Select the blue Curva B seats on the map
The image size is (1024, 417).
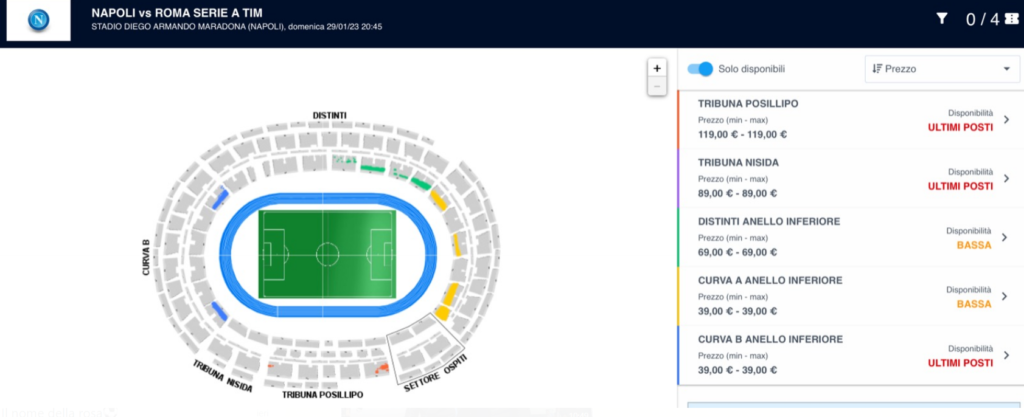tap(220, 197)
